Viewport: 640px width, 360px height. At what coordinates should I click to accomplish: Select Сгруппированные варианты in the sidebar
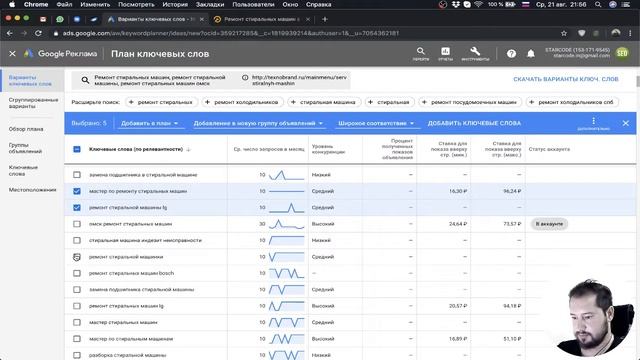tap(33, 103)
